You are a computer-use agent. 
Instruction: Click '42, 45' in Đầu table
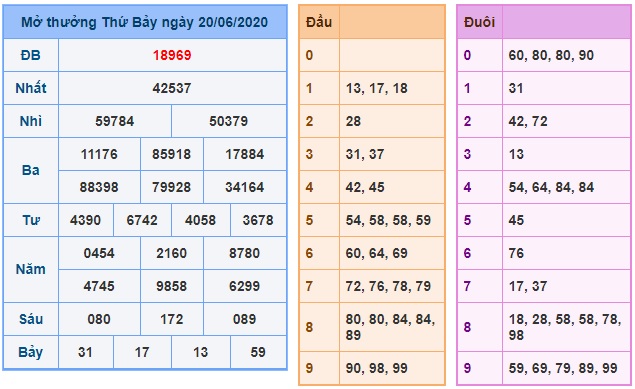point(365,187)
